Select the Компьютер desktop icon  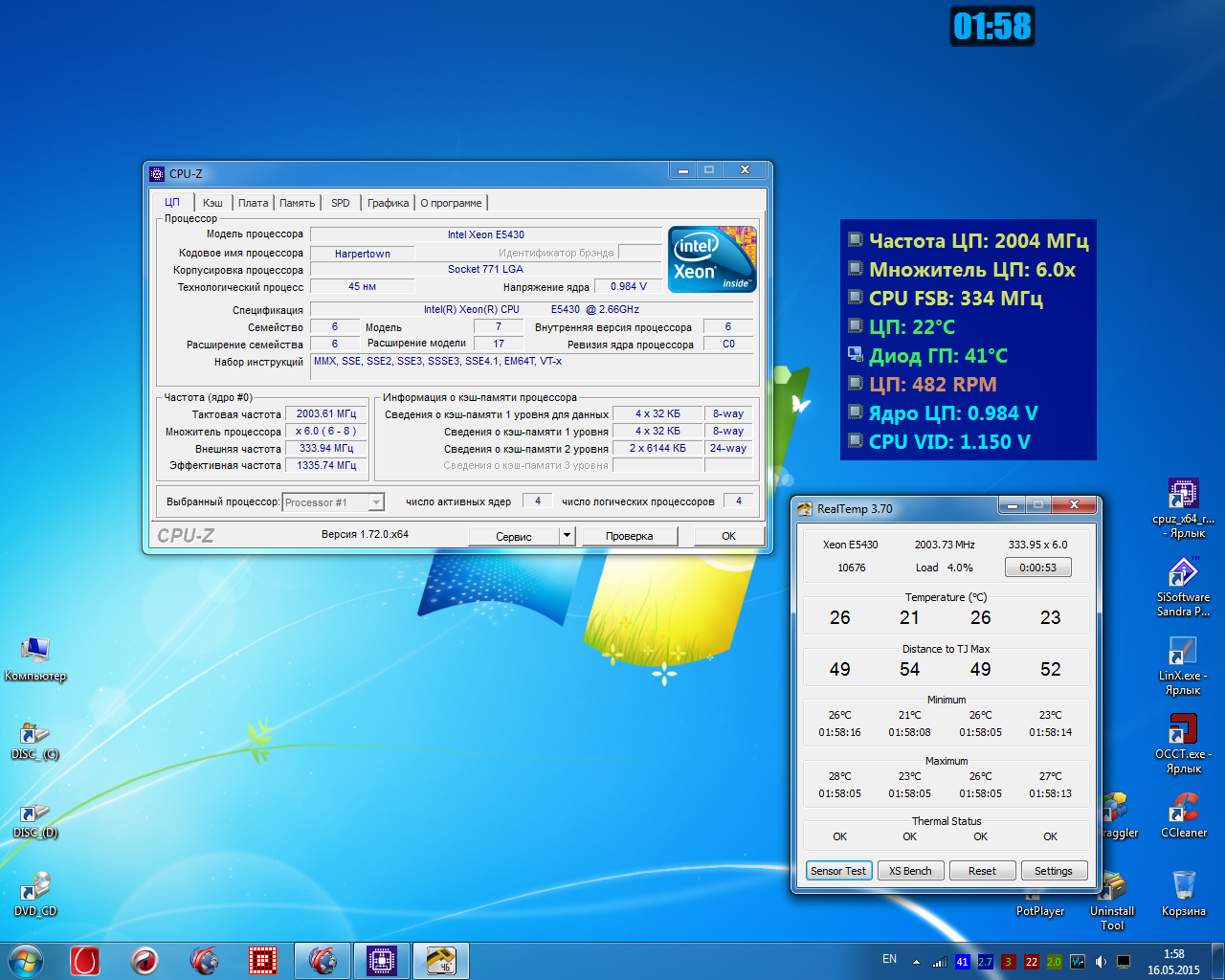click(x=35, y=658)
